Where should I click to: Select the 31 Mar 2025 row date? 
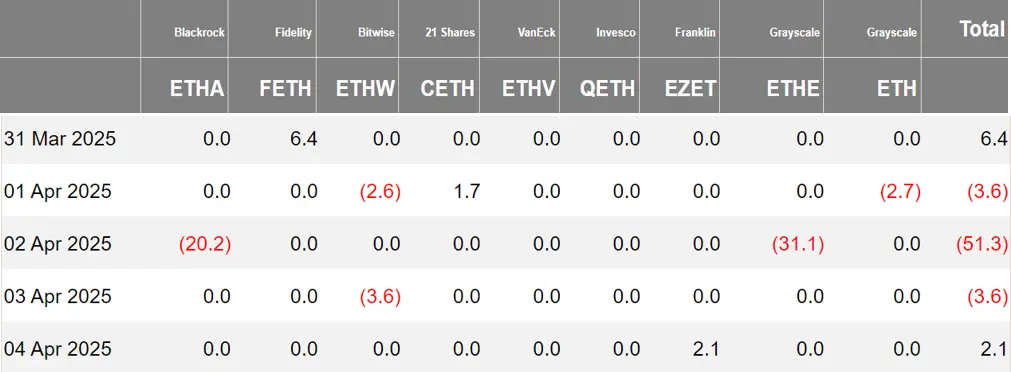60,139
